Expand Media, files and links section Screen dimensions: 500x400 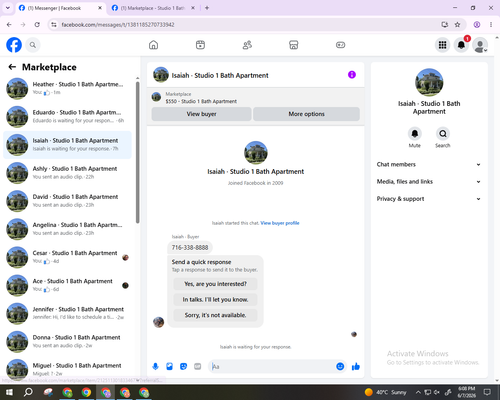429,182
